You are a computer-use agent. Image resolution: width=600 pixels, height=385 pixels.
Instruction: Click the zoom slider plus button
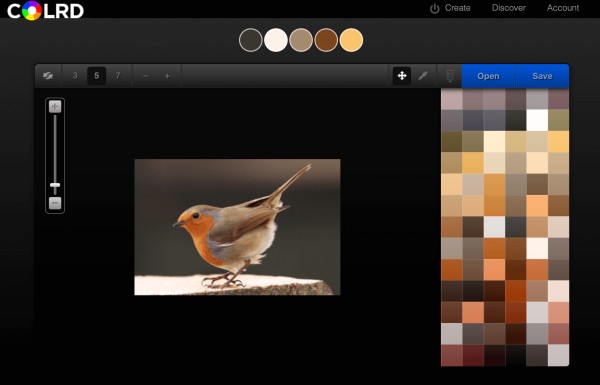[x=55, y=107]
